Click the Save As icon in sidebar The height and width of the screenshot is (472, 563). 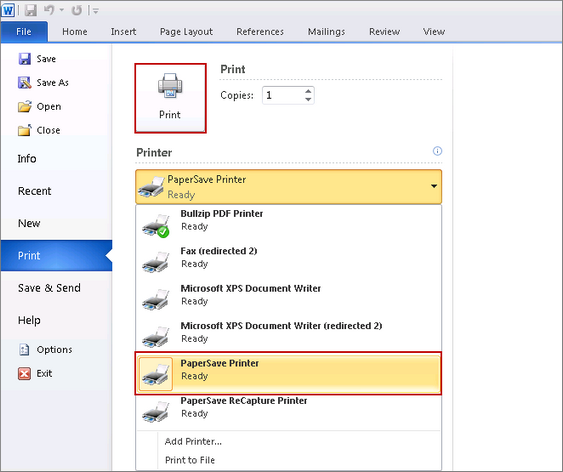tap(25, 83)
